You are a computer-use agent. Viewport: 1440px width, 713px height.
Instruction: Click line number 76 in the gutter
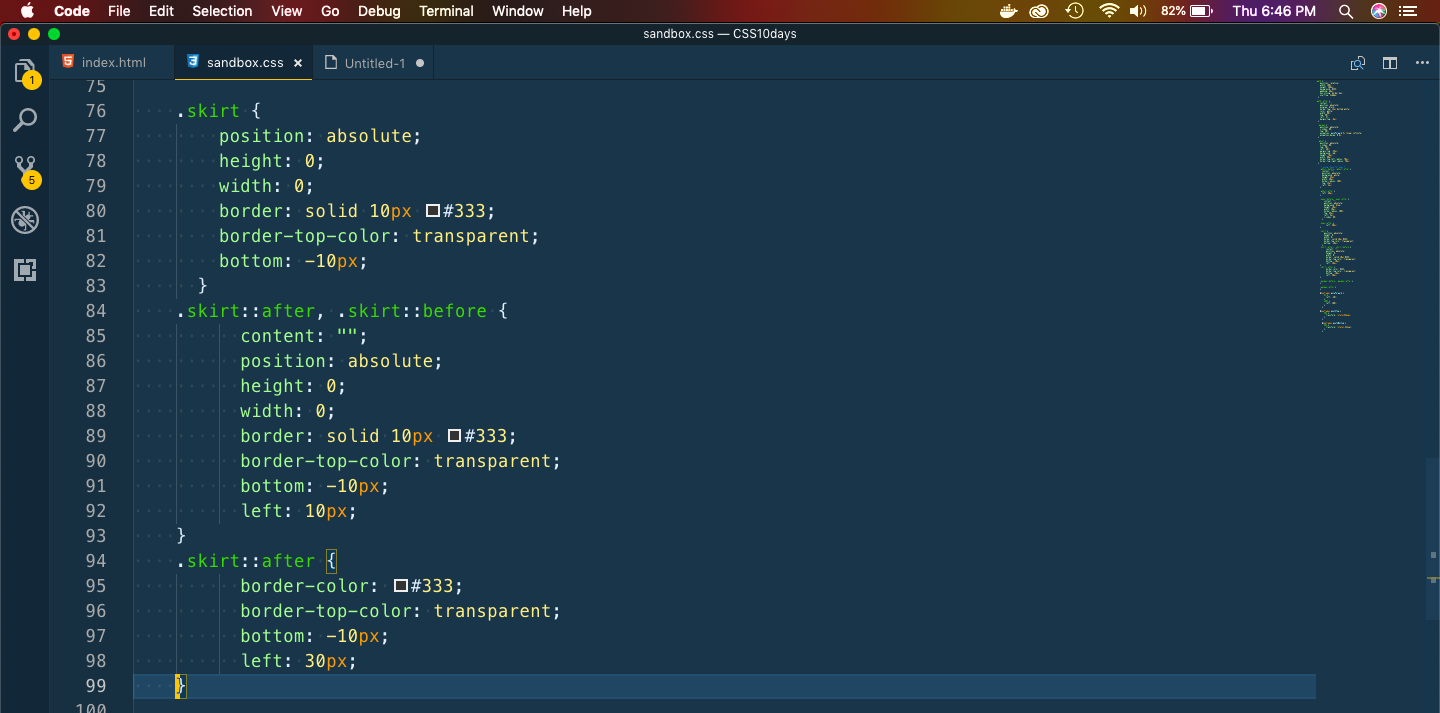(x=96, y=111)
